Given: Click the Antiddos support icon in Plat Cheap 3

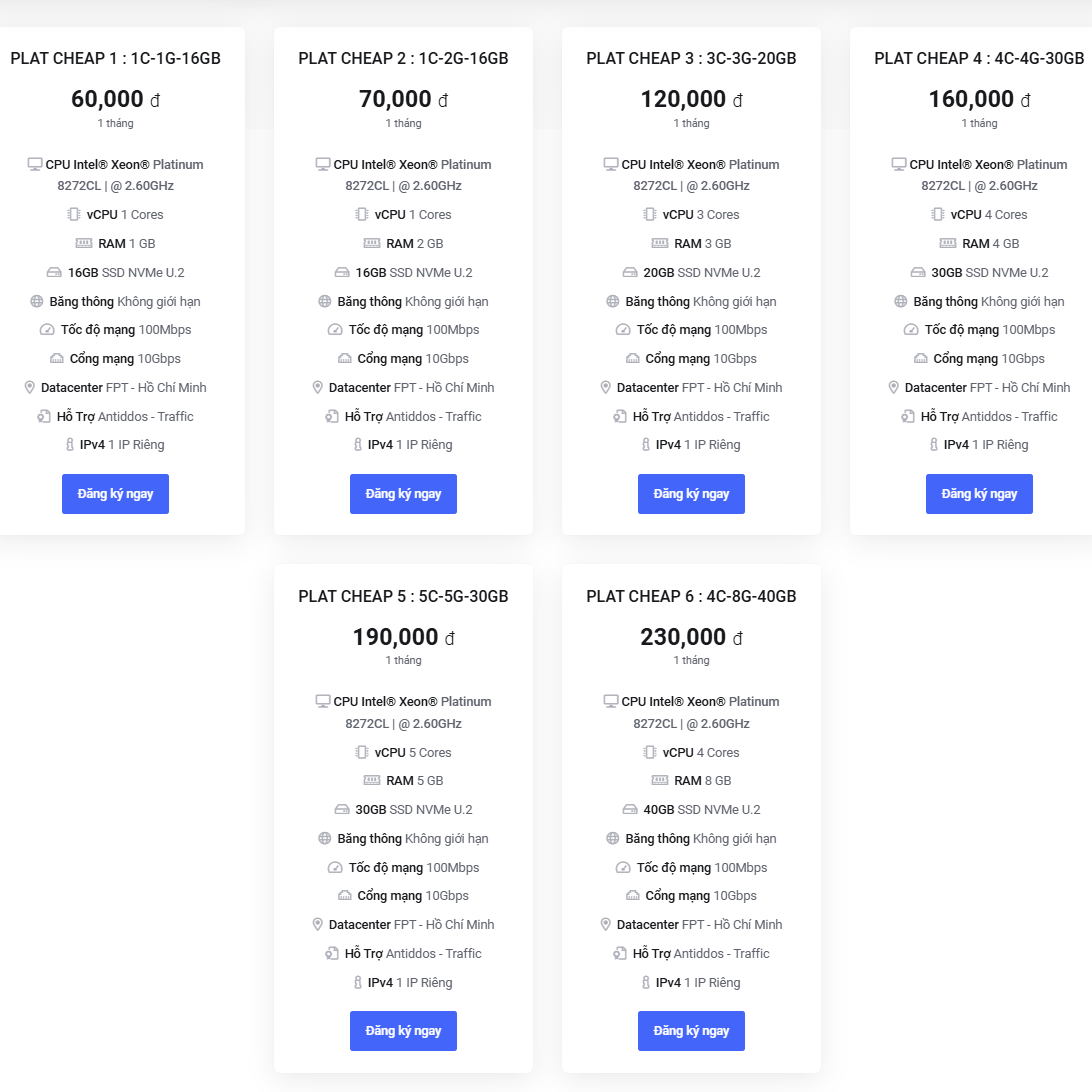Looking at the screenshot, I should point(620,416).
